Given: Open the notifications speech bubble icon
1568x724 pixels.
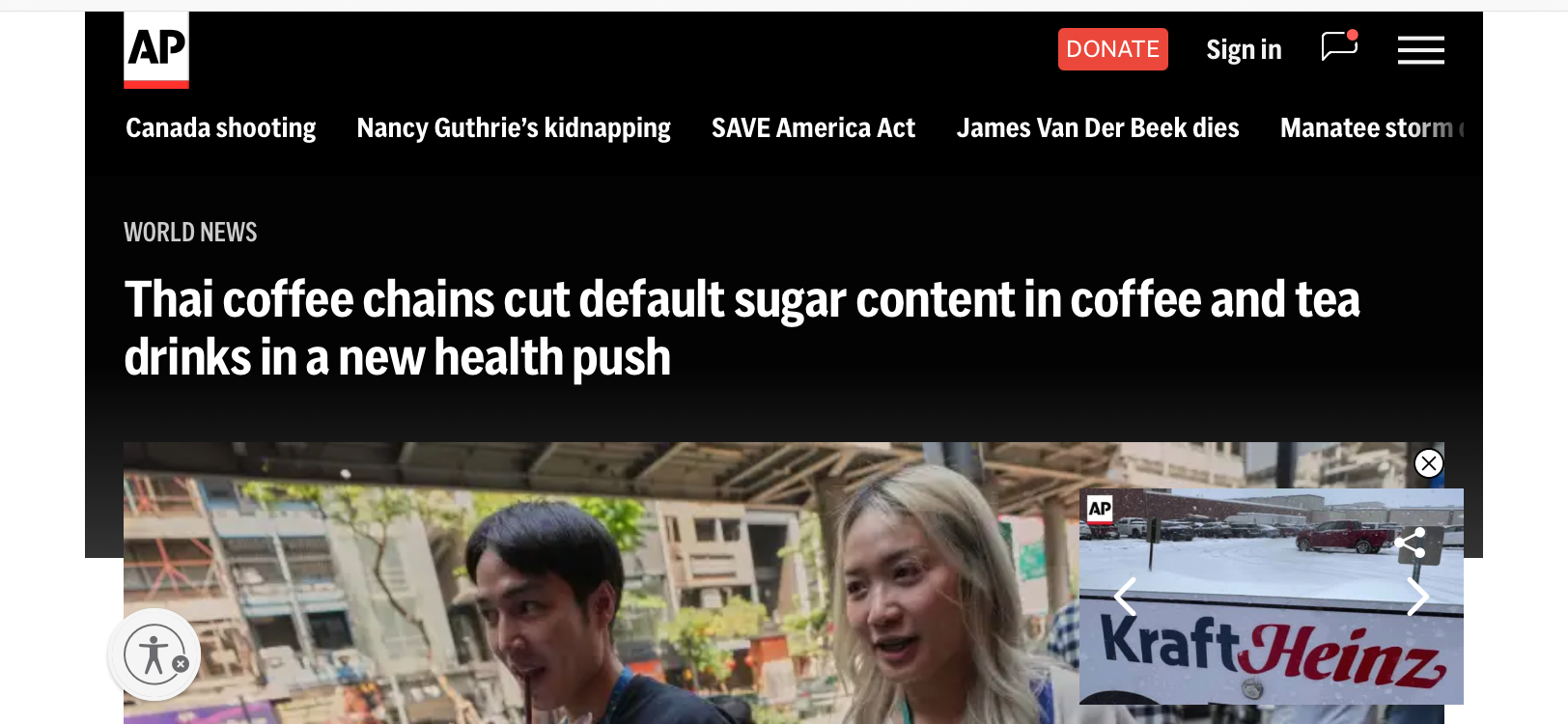Looking at the screenshot, I should point(1339,46).
